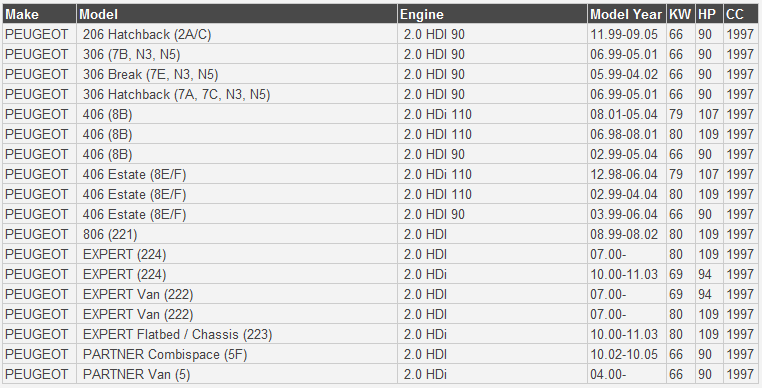Click the Model column header

(237, 14)
